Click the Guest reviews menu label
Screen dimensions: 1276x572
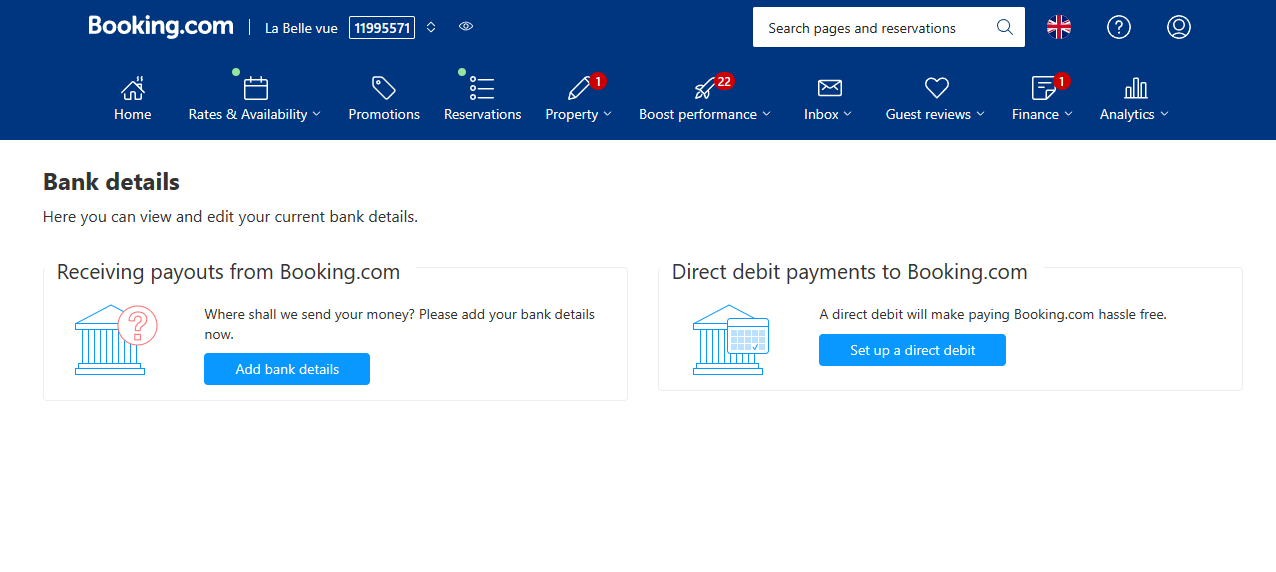click(x=928, y=114)
